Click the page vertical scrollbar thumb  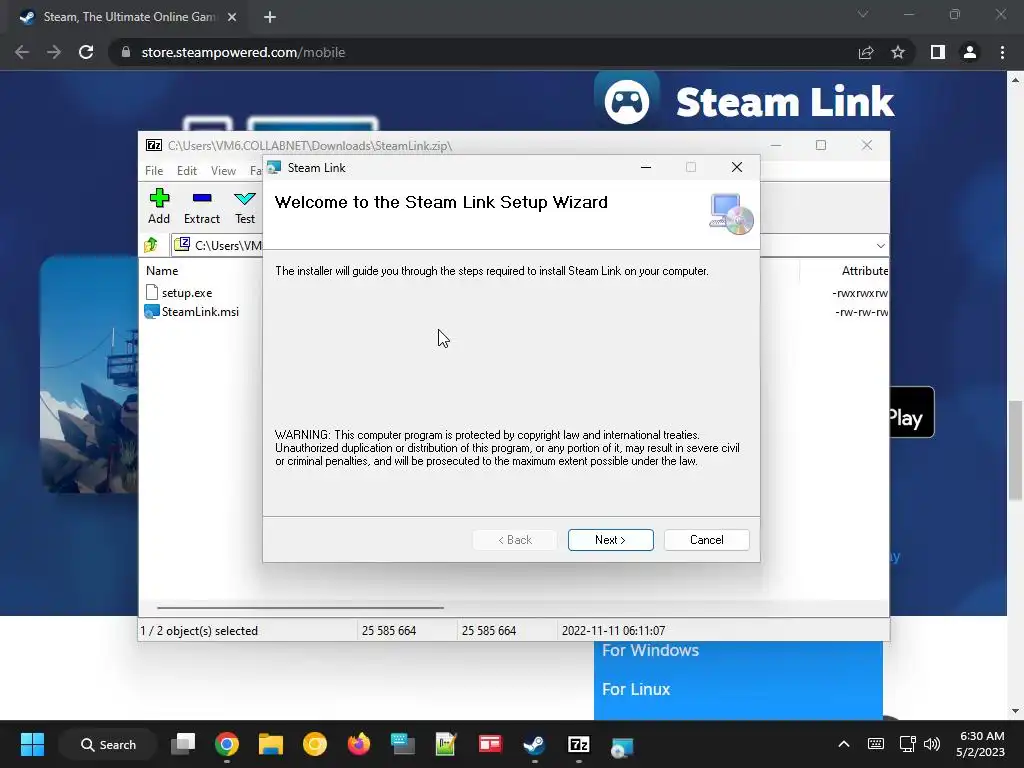pyautogui.click(x=1015, y=451)
